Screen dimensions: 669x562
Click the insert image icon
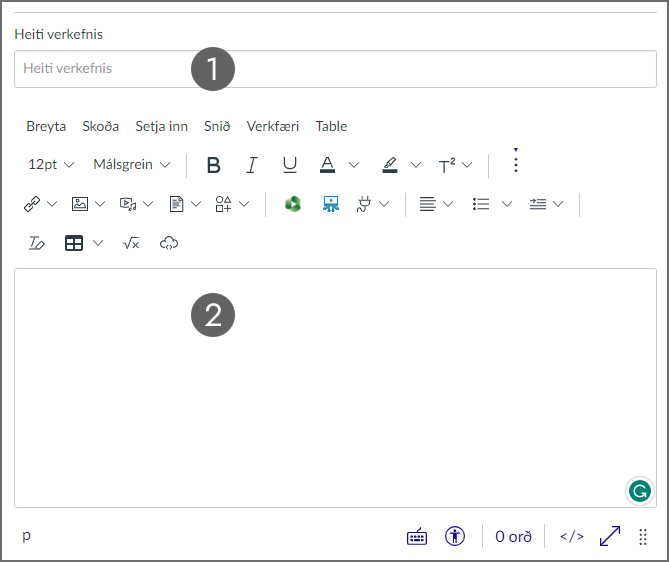click(x=80, y=204)
